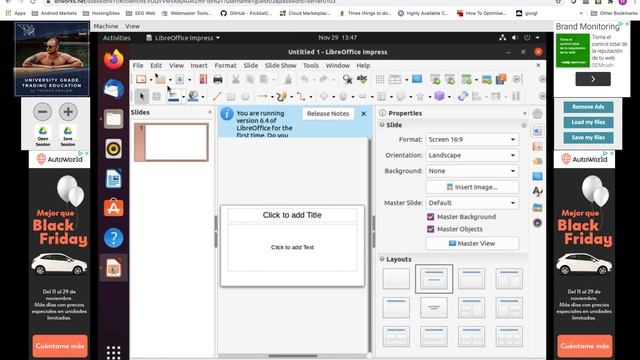Image resolution: width=640 pixels, height=360 pixels.
Task: Expand the Line Color dropdown arrow
Action: [x=183, y=97]
